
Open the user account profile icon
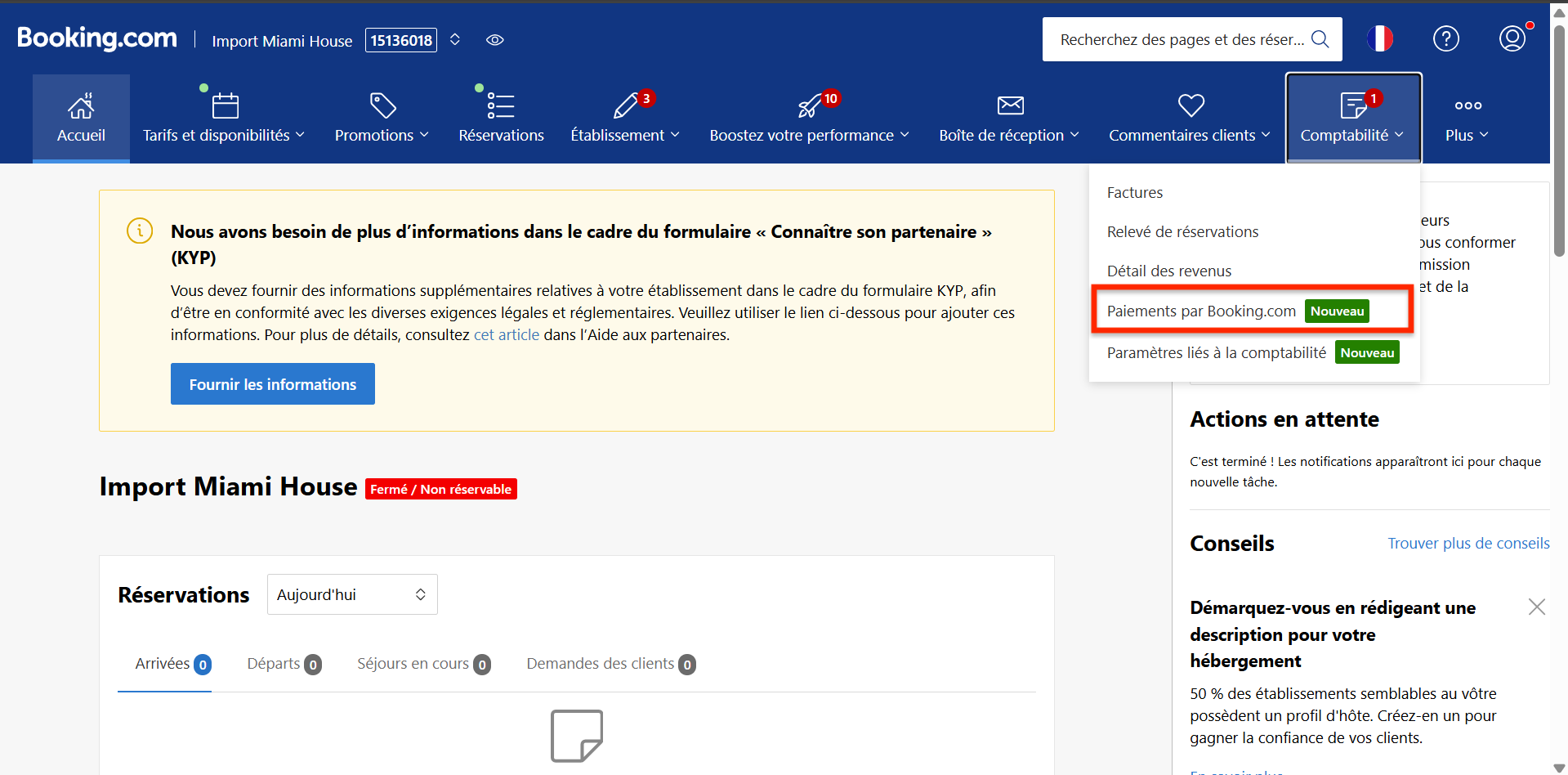[1512, 38]
